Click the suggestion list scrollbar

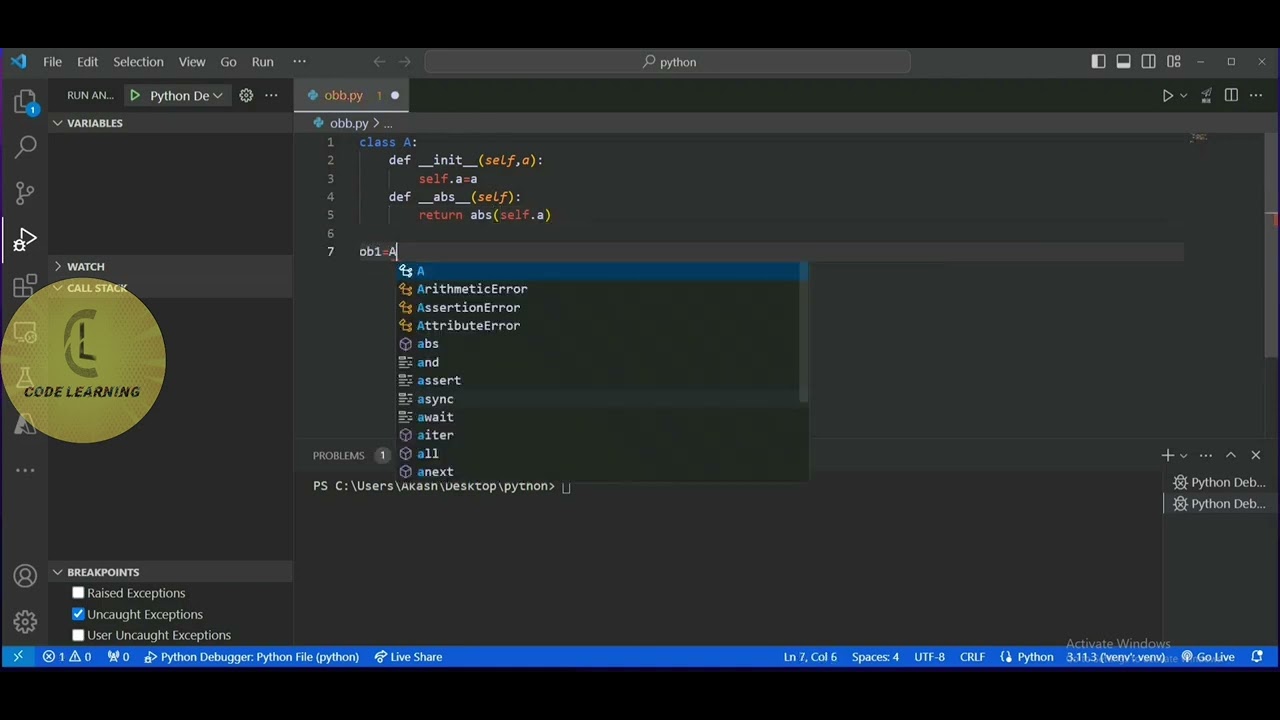[803, 333]
